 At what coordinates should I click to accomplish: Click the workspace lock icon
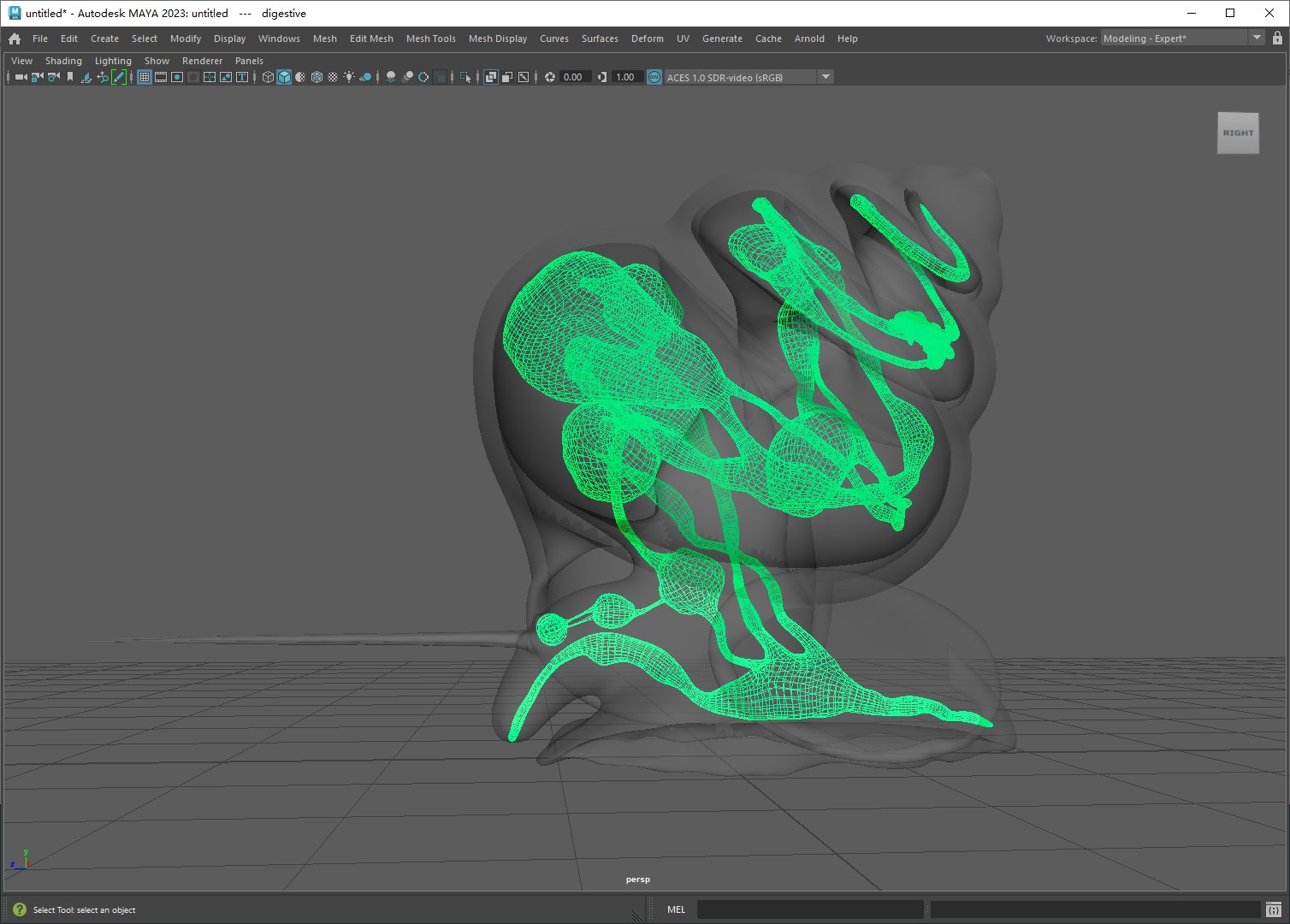point(1277,38)
